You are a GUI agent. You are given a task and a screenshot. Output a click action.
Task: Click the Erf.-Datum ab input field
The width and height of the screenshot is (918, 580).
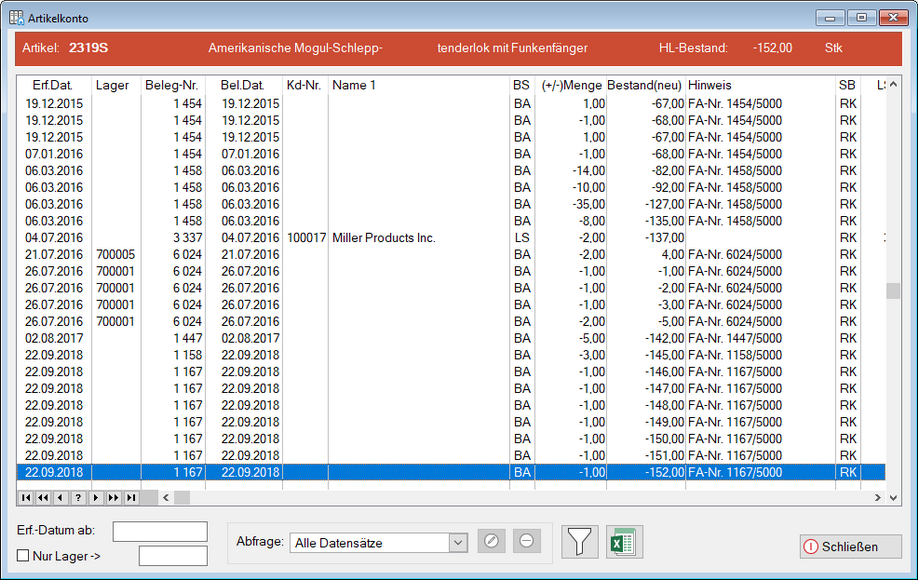pyautogui.click(x=160, y=531)
